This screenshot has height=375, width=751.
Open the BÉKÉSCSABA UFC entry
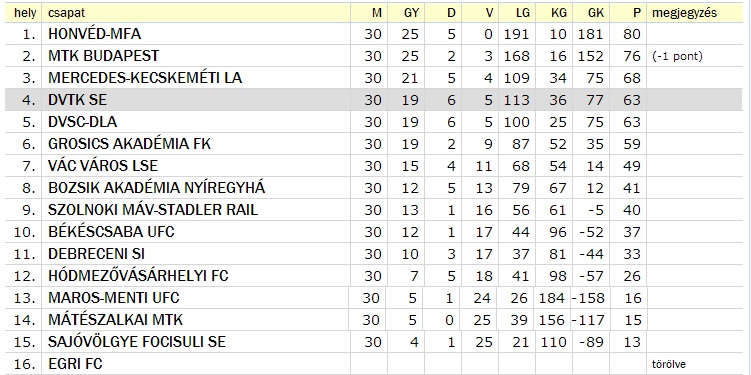[x=111, y=232]
